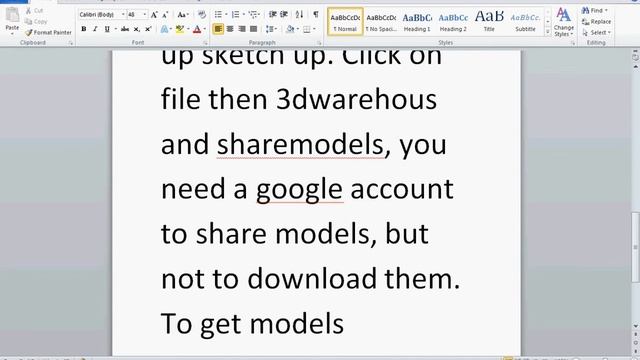Apply the Heading 2 style
Screen dimensions: 640x360
(x=453, y=22)
